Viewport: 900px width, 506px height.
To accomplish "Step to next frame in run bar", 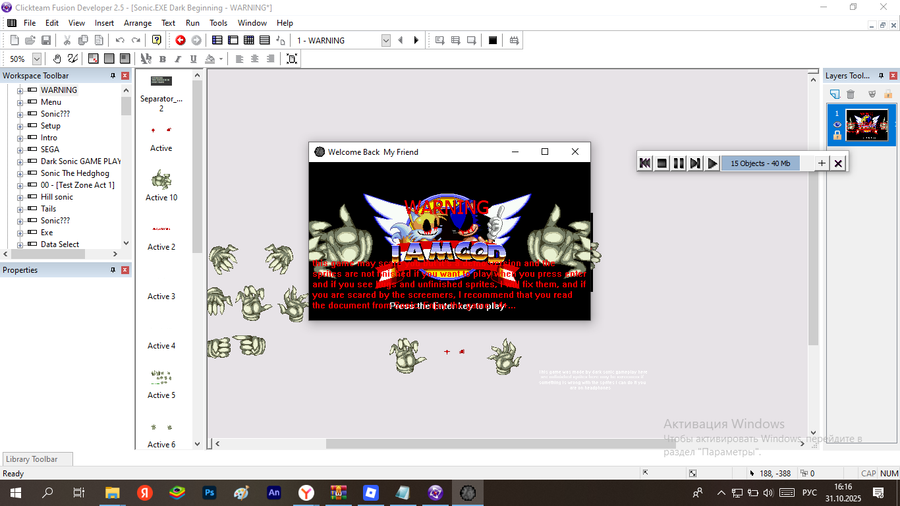I will (x=695, y=164).
